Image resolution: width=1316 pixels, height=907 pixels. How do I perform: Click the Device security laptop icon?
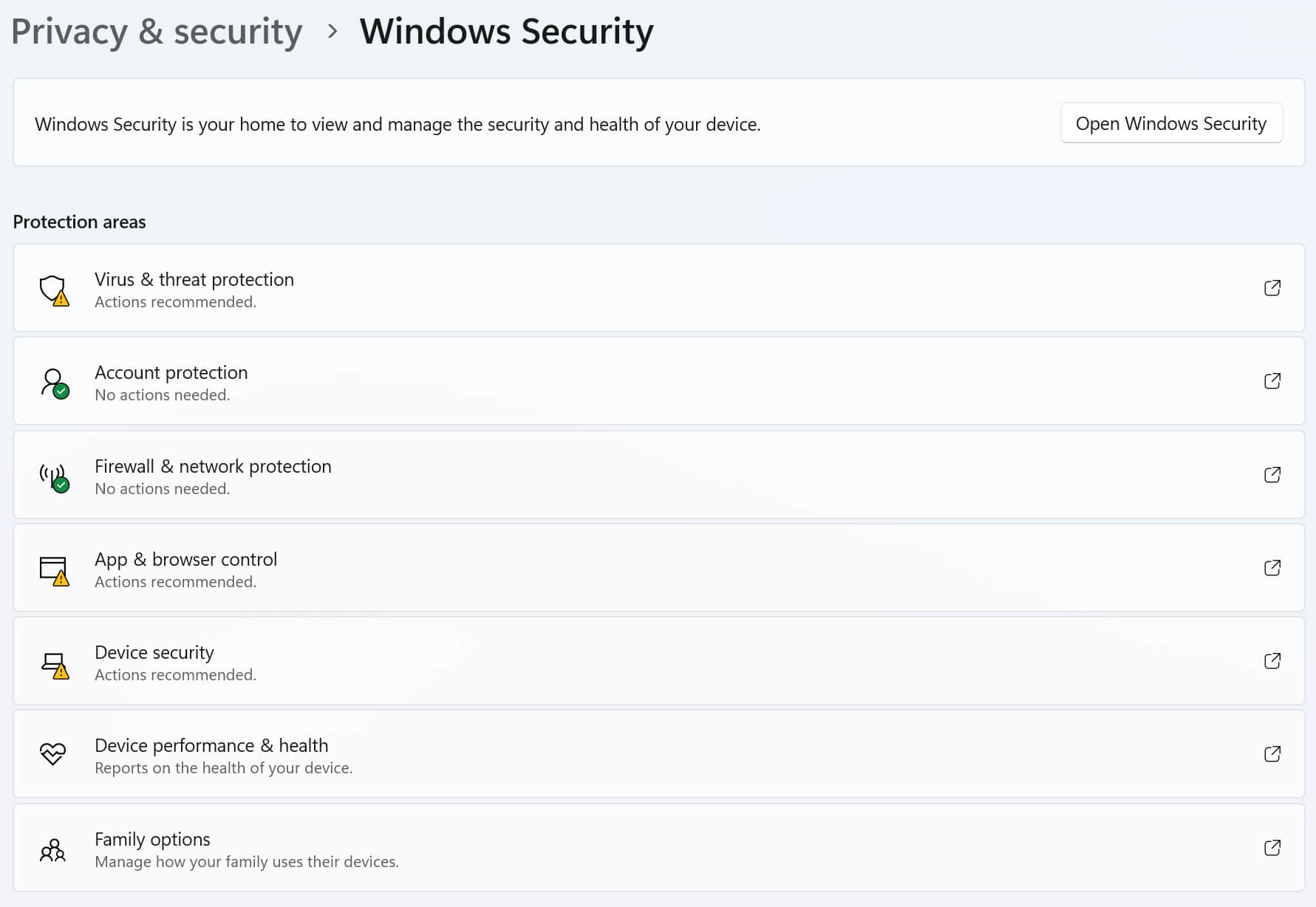click(x=55, y=665)
